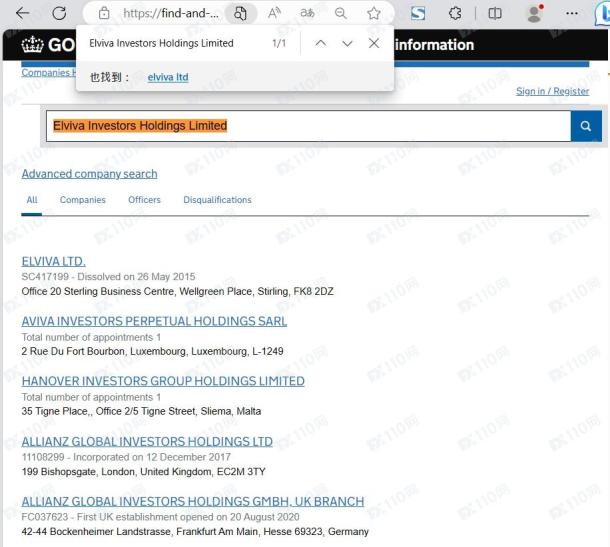Click the '42-44 Bockenheimer Landstrasse' address
This screenshot has height=547, width=610.
(195, 531)
